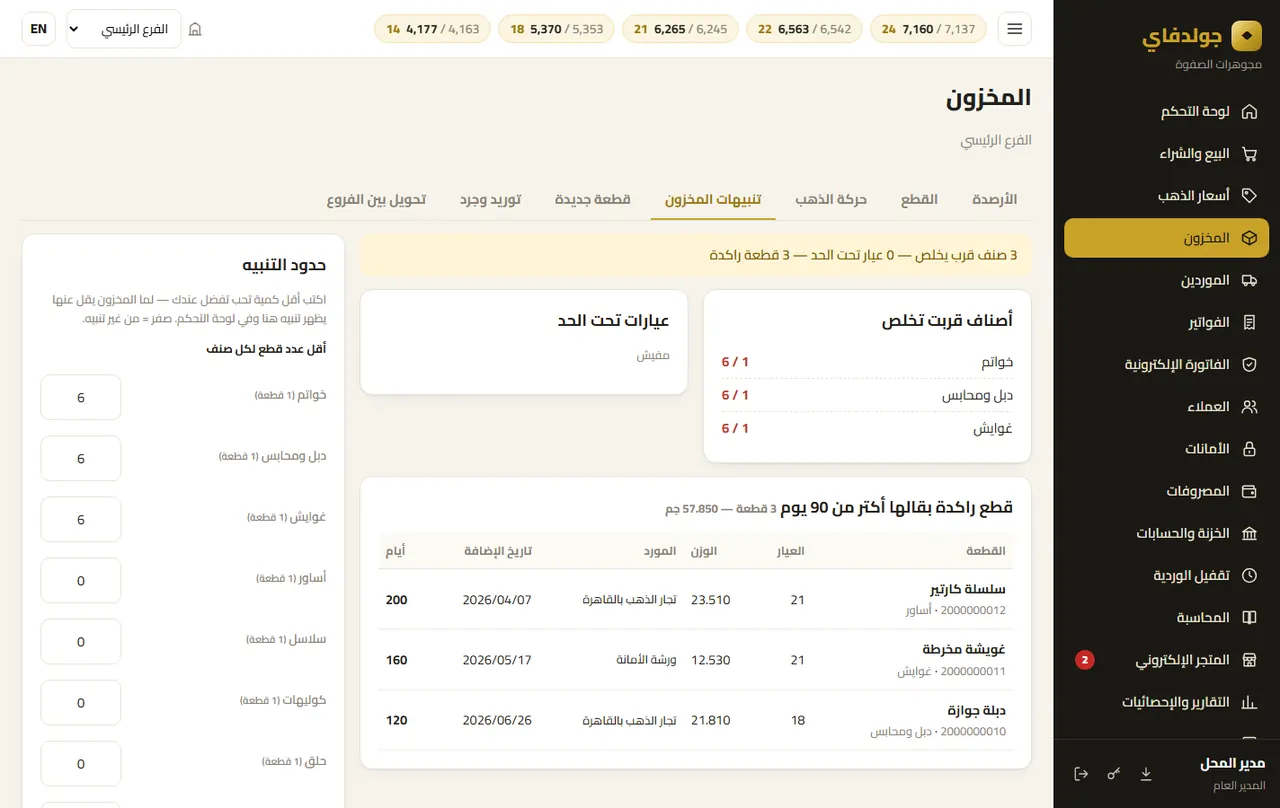Click the people icon for العملاء
Viewport: 1280px width, 808px height.
1249,407
